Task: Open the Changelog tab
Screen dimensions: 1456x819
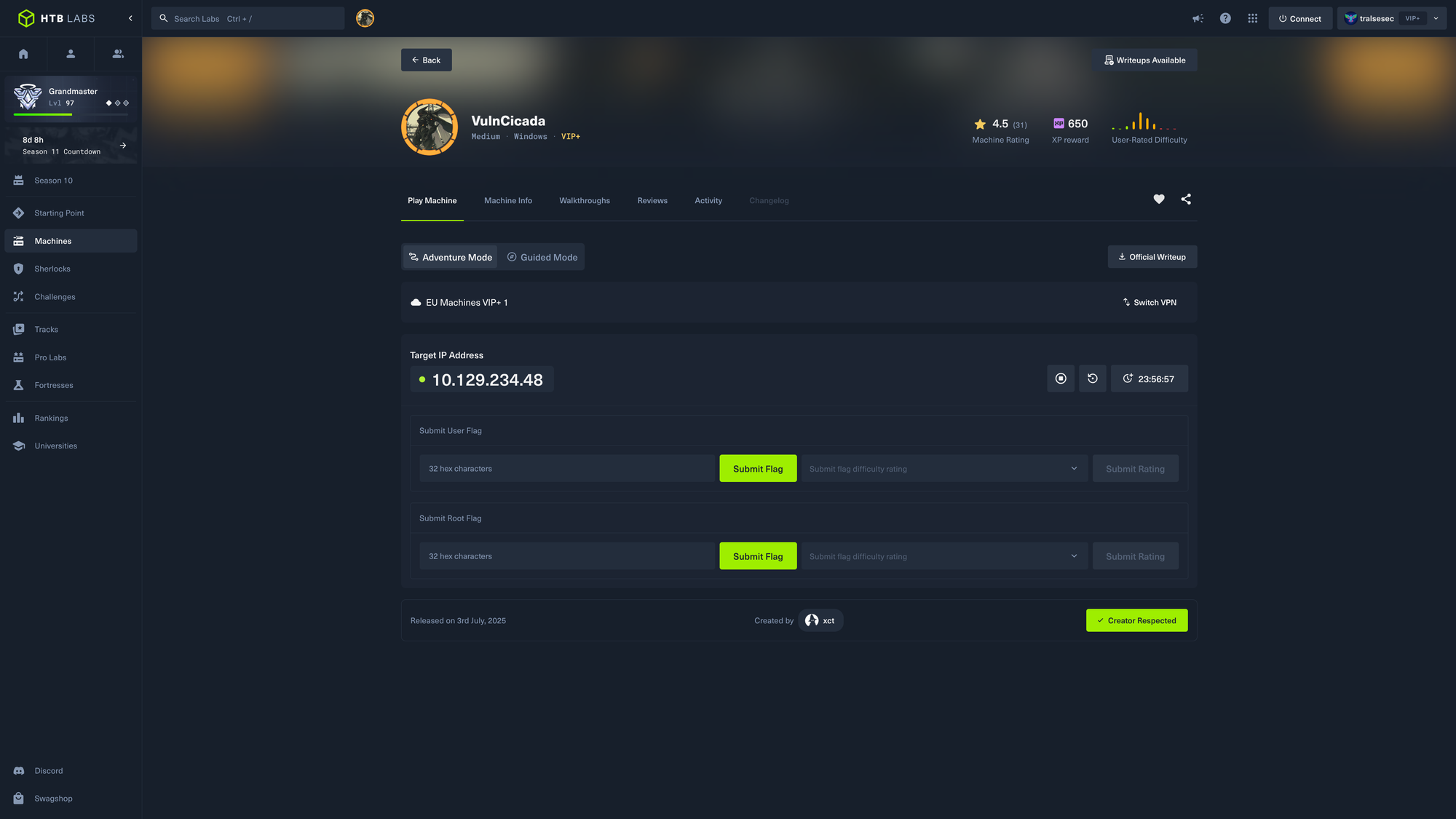Action: coord(769,200)
